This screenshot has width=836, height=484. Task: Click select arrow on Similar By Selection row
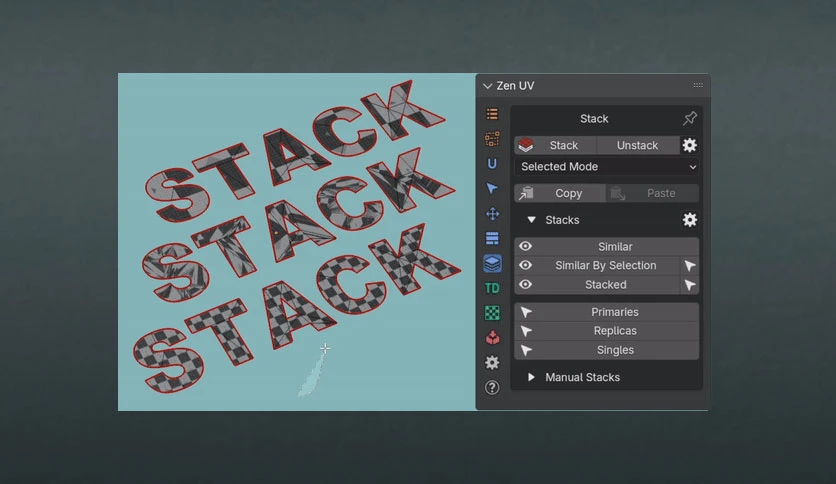point(690,265)
